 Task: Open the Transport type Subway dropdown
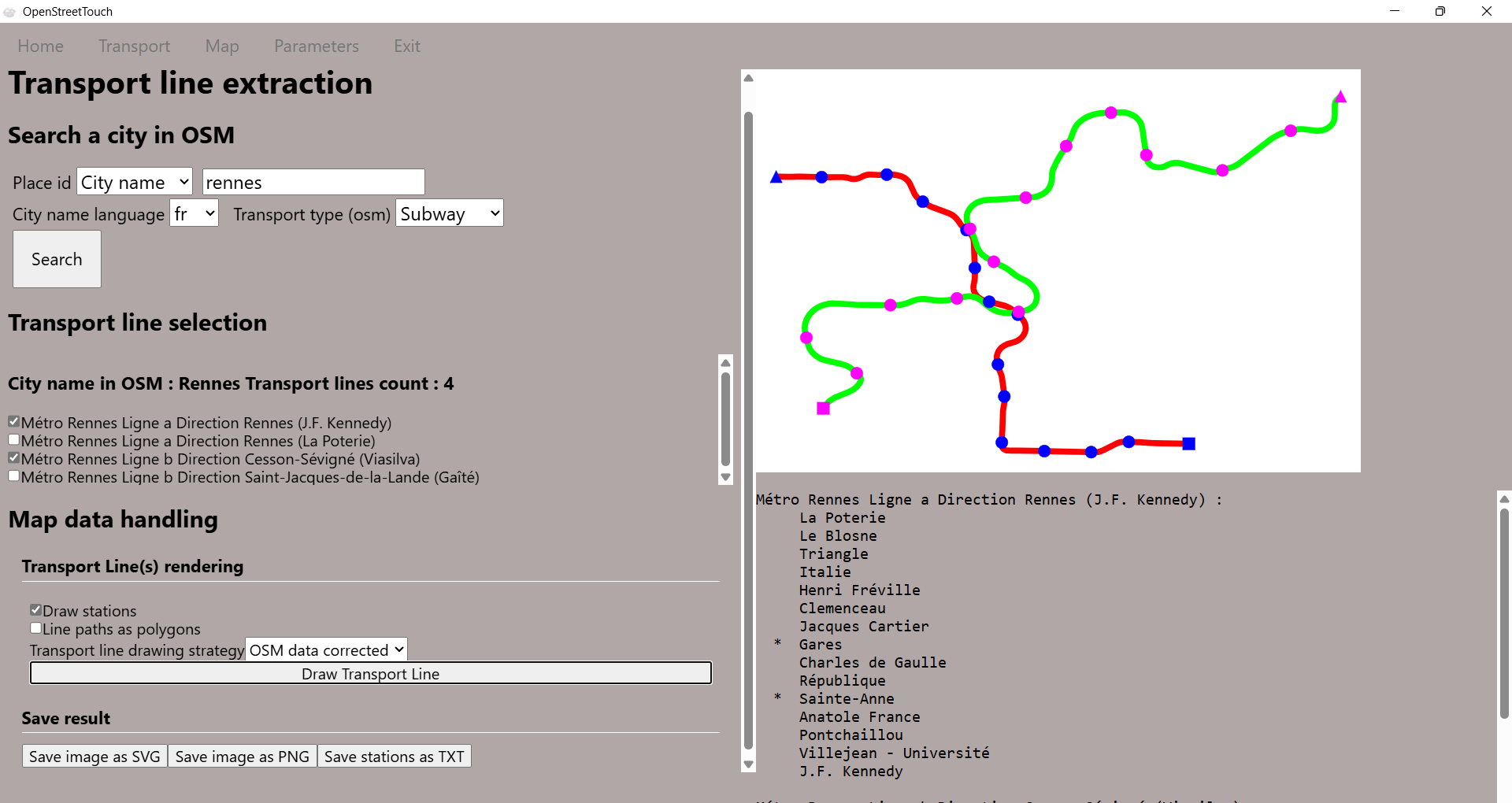coord(450,213)
